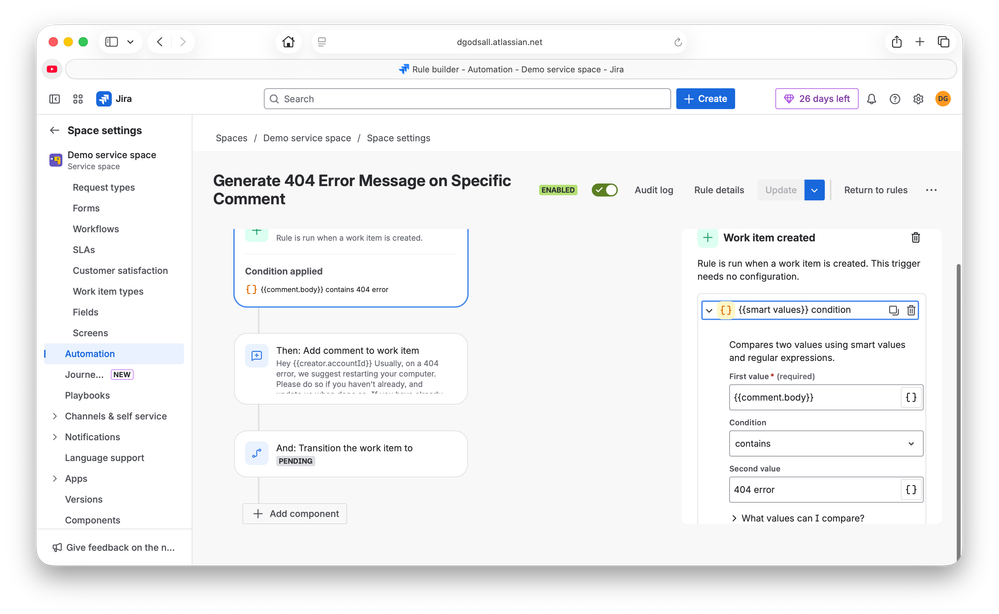Click Return to rules

(875, 190)
